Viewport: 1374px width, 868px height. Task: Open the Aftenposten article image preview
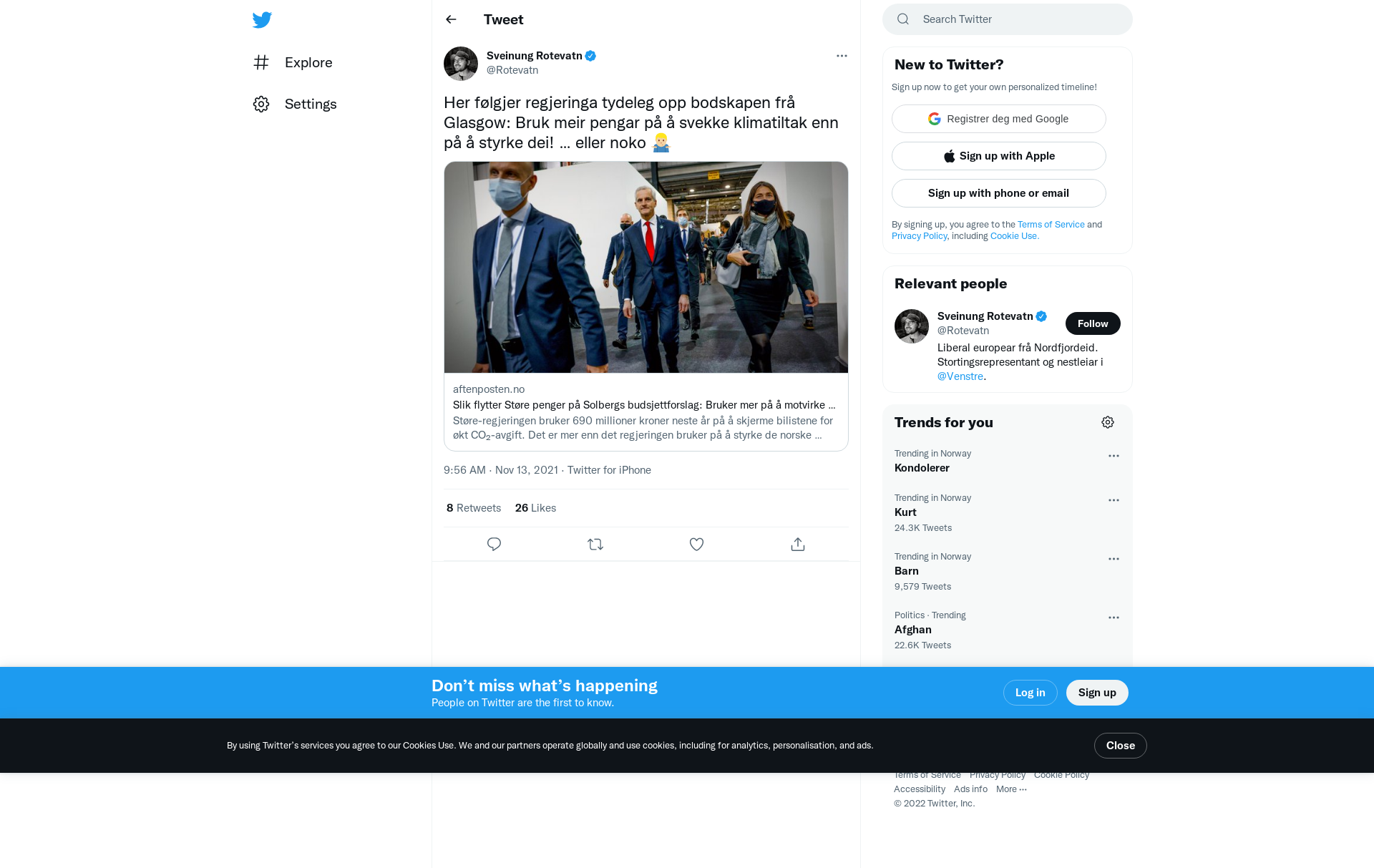pos(646,267)
